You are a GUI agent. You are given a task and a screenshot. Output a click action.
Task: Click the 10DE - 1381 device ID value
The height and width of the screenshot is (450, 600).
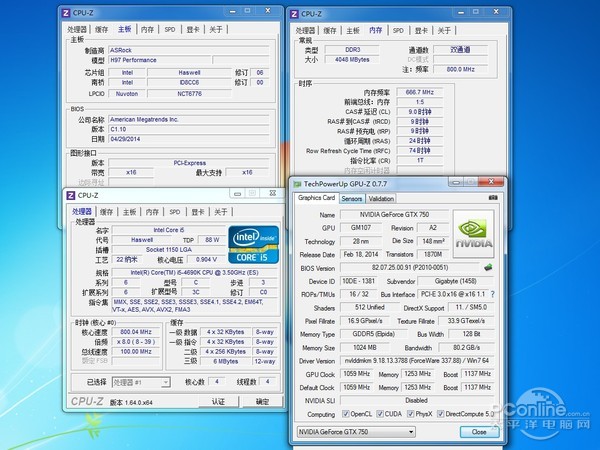(358, 281)
